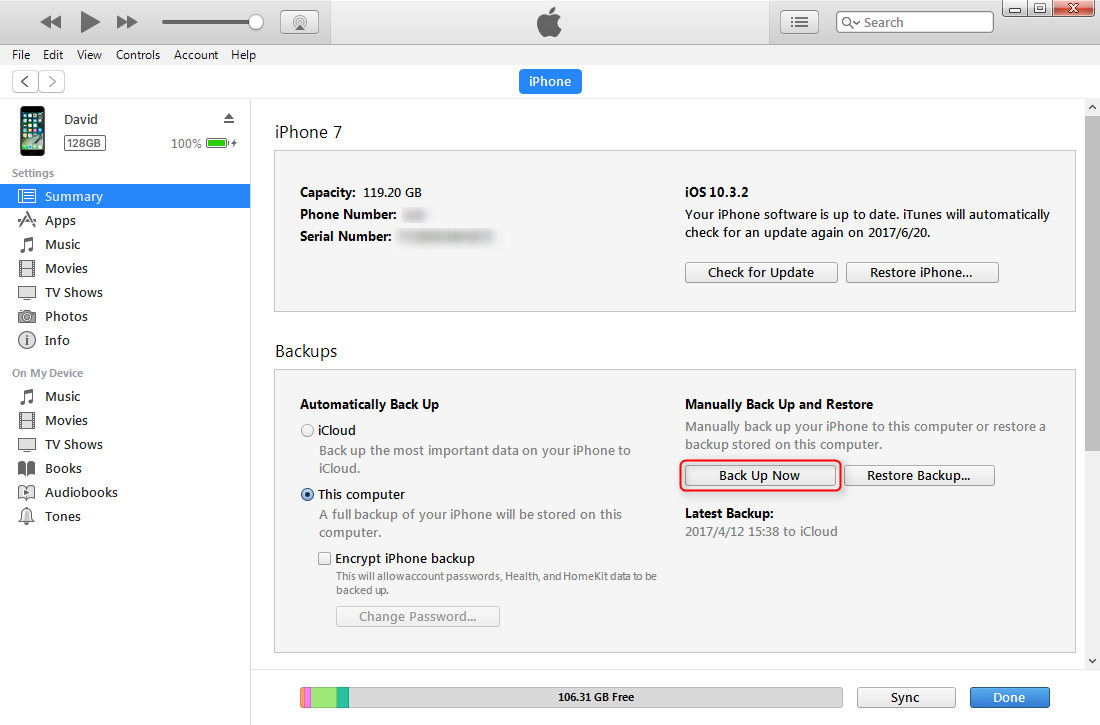Image resolution: width=1100 pixels, height=725 pixels.
Task: Click the vertical scrollbar thumb
Action: click(1092, 284)
